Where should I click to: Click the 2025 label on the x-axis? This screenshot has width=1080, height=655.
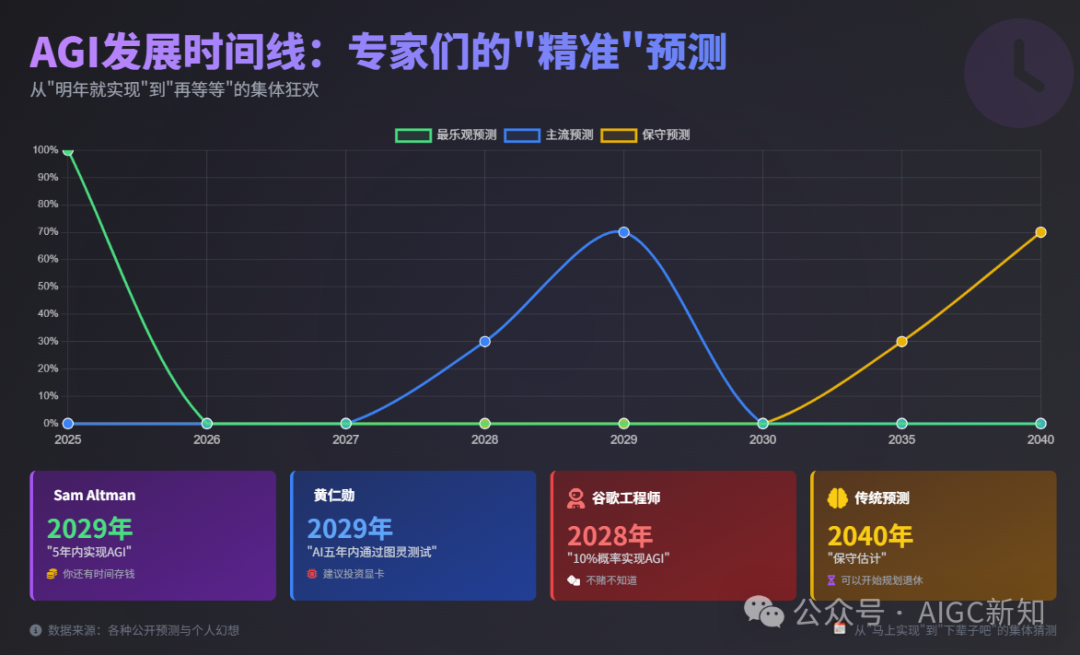pyautogui.click(x=67, y=439)
